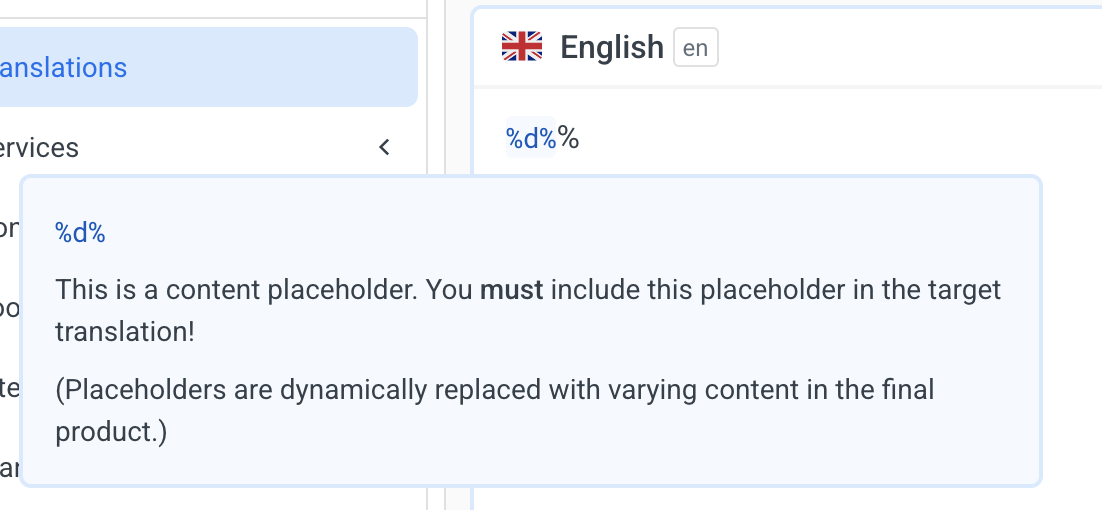Click the blue %d% title in the tooltip
This screenshot has height=510, width=1102.
click(x=80, y=234)
